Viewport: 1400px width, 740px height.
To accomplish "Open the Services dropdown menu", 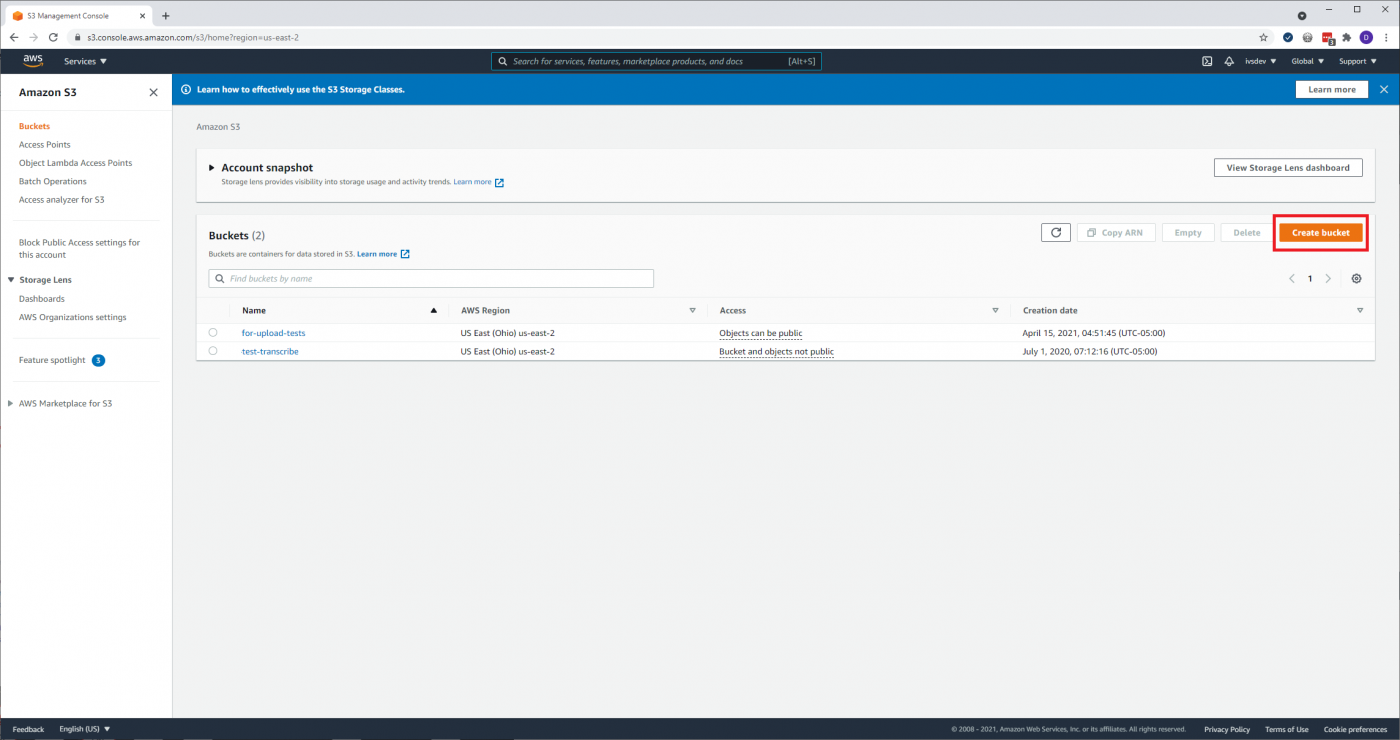I will pos(85,61).
